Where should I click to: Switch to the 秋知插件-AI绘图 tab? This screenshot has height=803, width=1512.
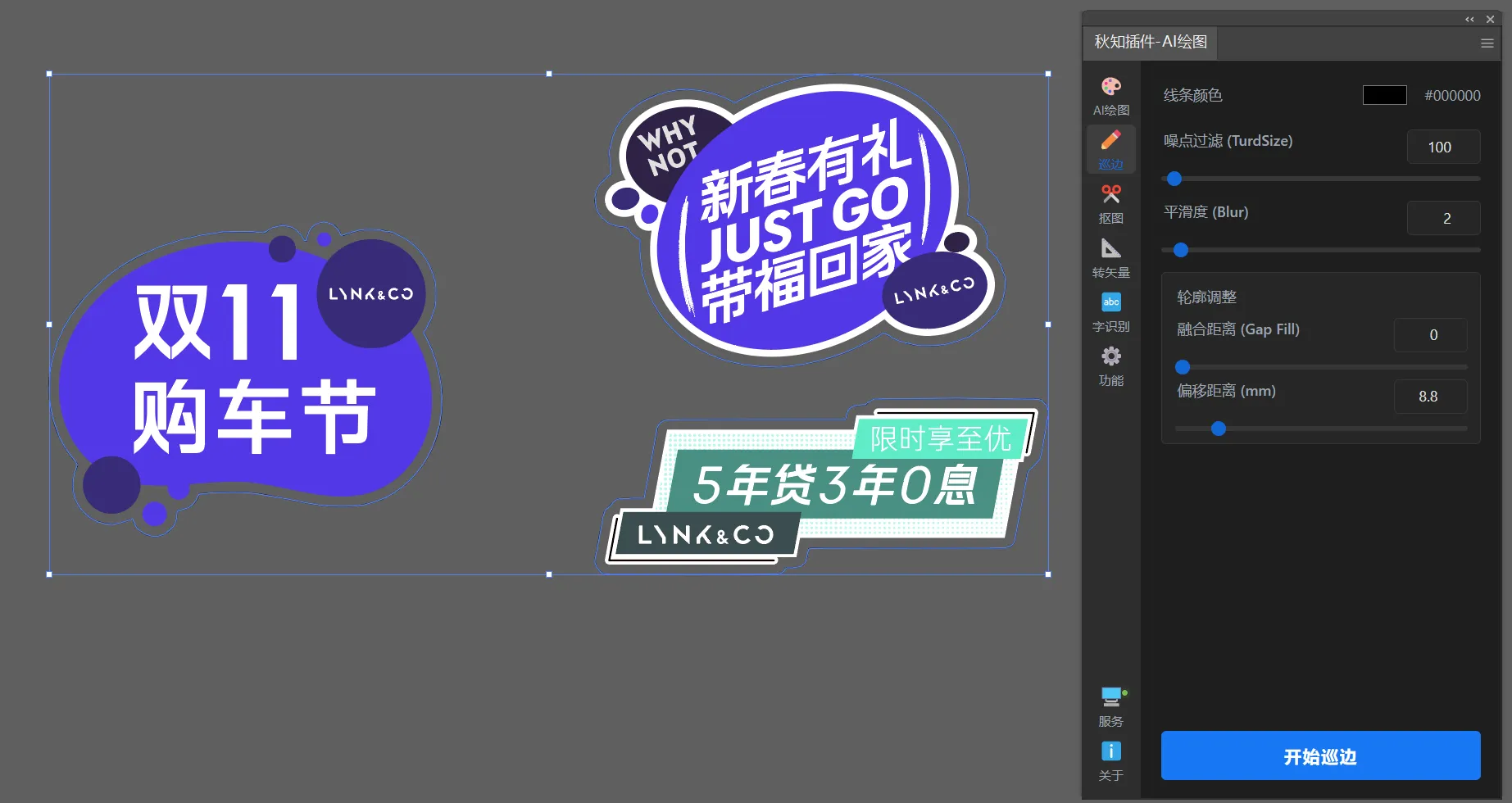pos(1151,43)
